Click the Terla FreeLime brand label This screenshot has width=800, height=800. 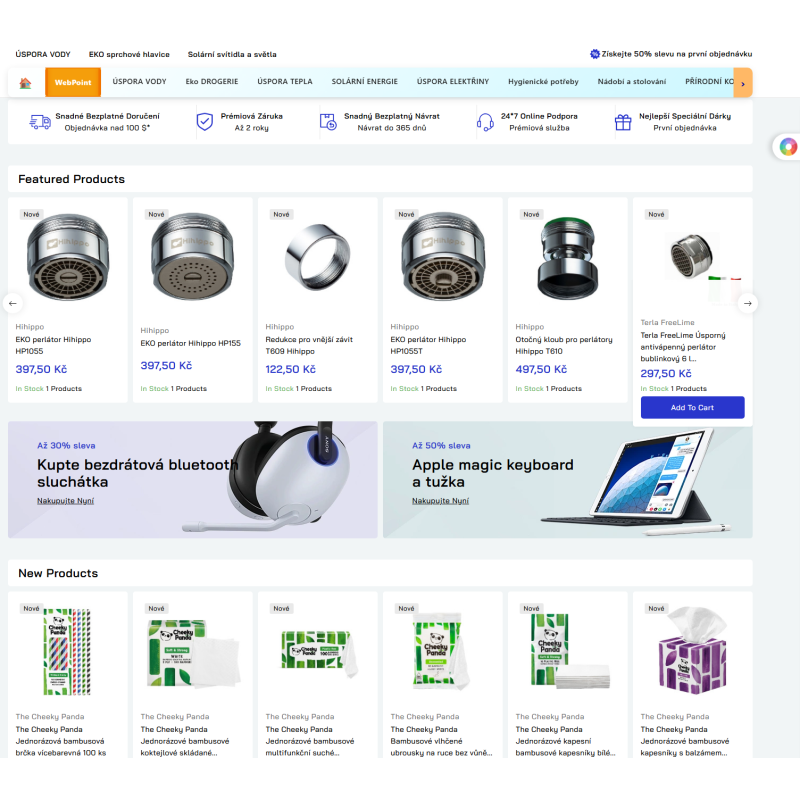point(667,322)
